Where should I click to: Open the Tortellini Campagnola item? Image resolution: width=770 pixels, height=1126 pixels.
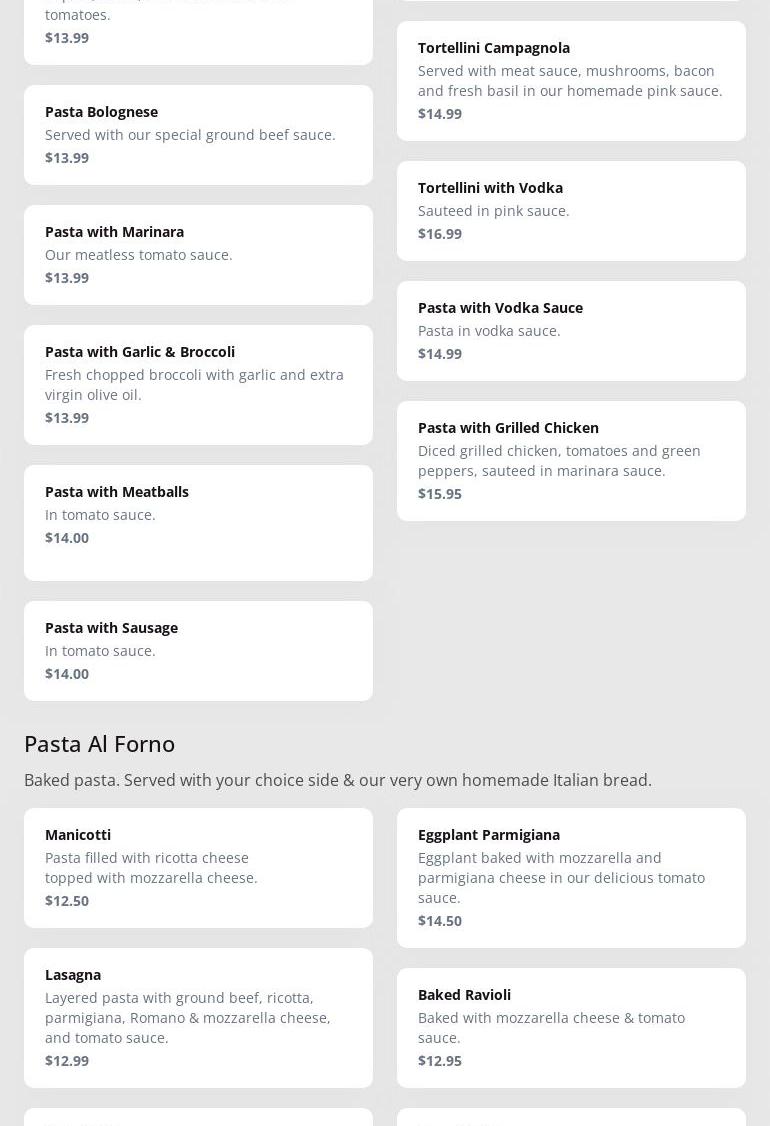pyautogui.click(x=494, y=48)
